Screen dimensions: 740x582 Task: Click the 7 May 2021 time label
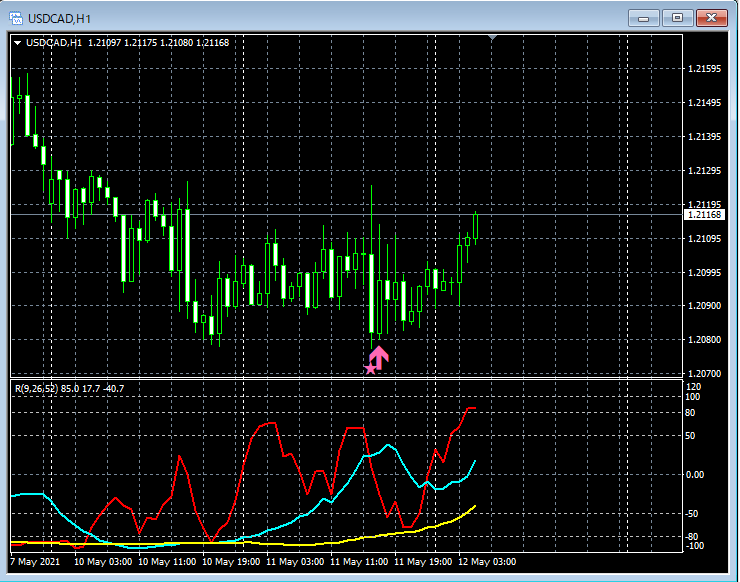coord(35,562)
